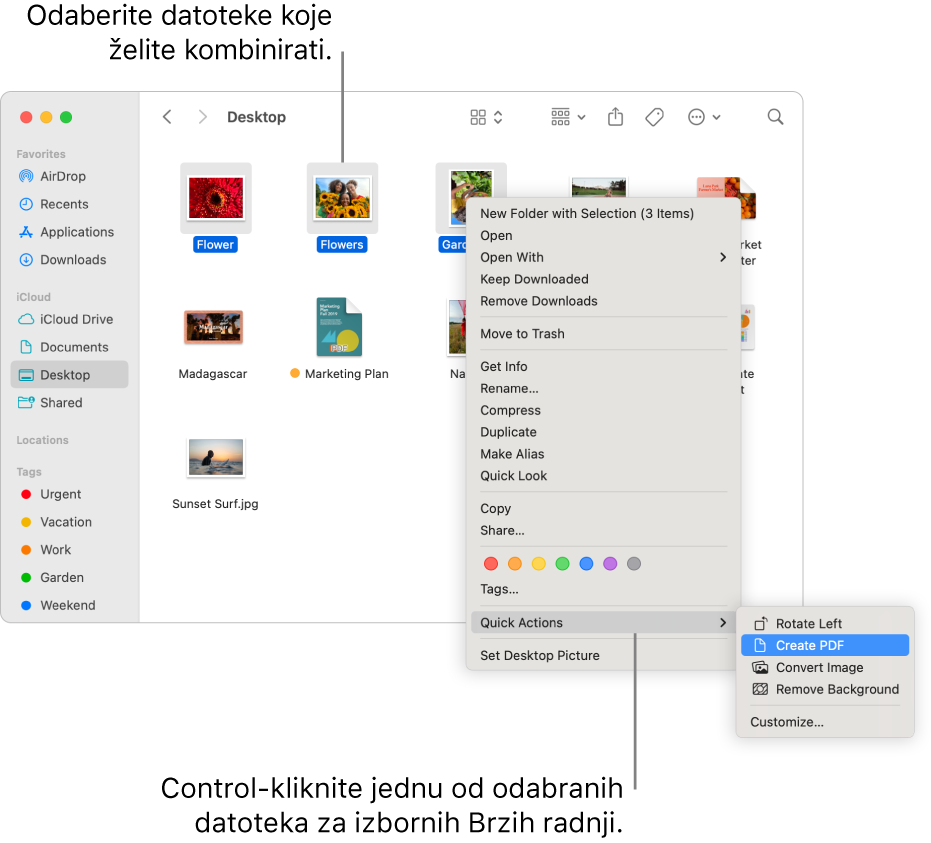Choose Remove Background quick action
The height and width of the screenshot is (843, 931).
point(825,690)
